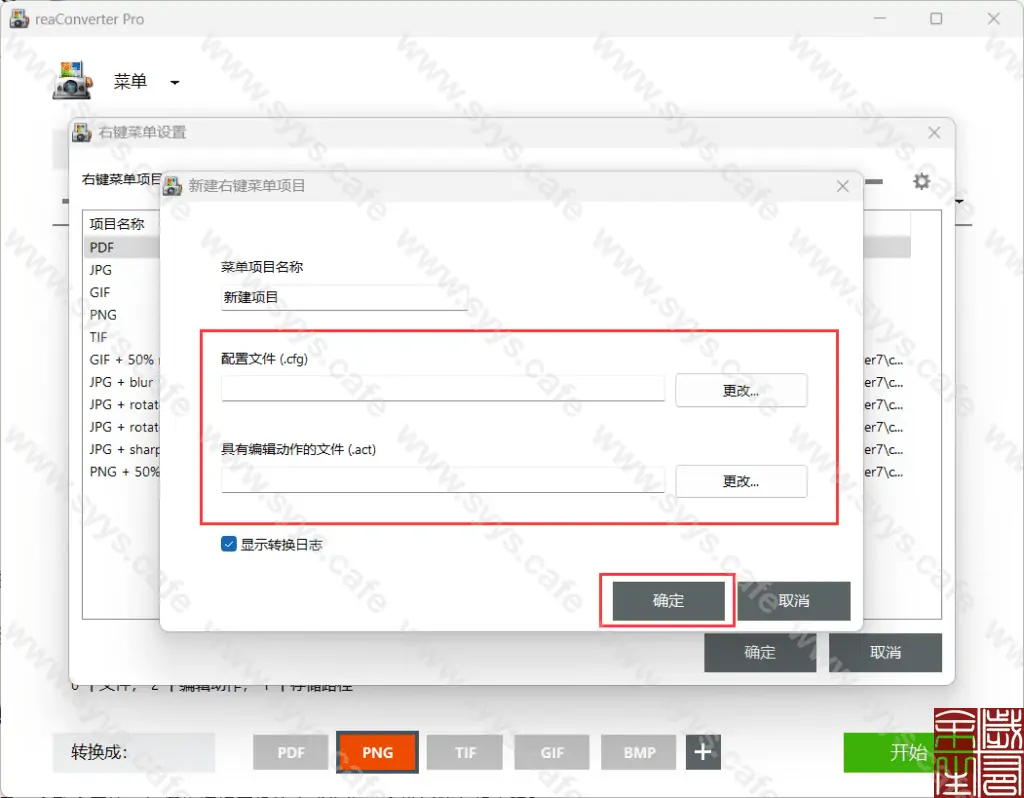The height and width of the screenshot is (798, 1024).
Task: Click the green 开始 button
Action: [x=889, y=752]
